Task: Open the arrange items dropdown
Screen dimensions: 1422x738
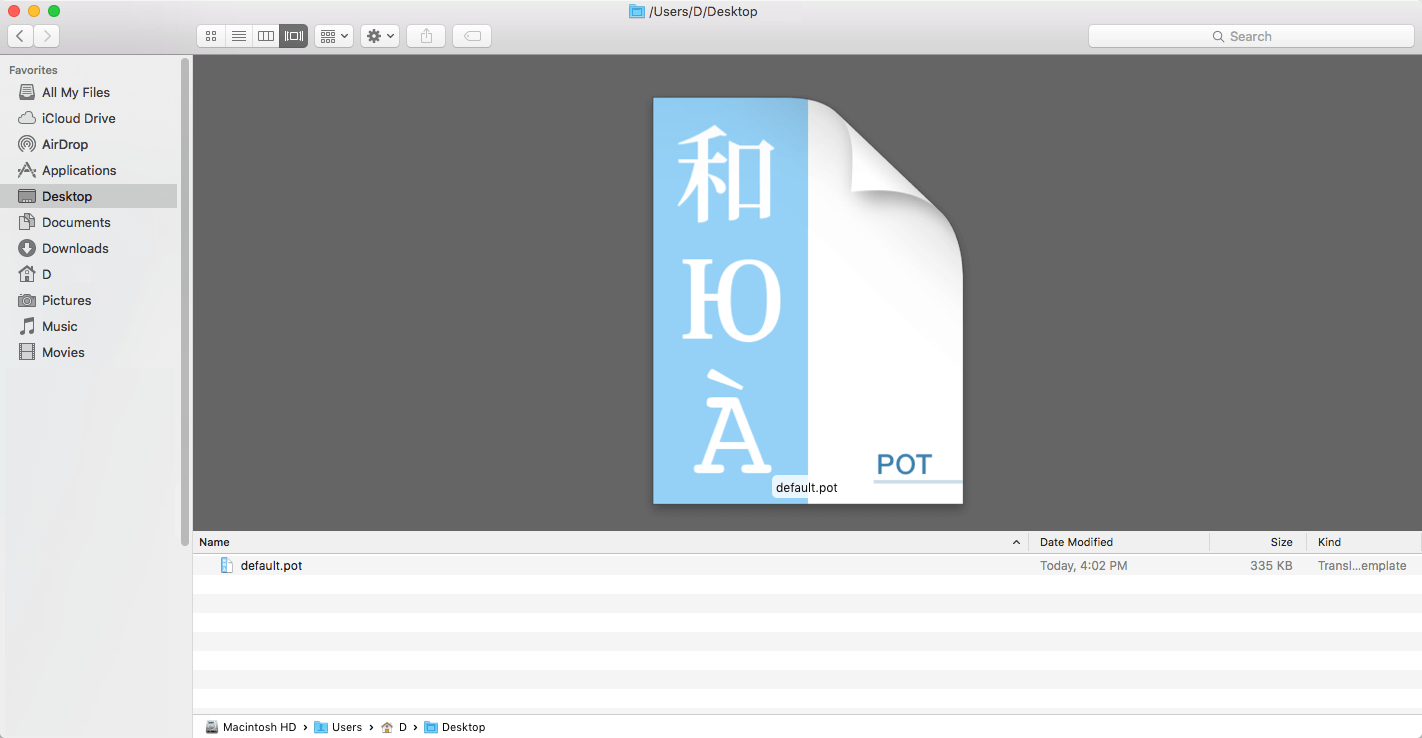Action: point(334,36)
